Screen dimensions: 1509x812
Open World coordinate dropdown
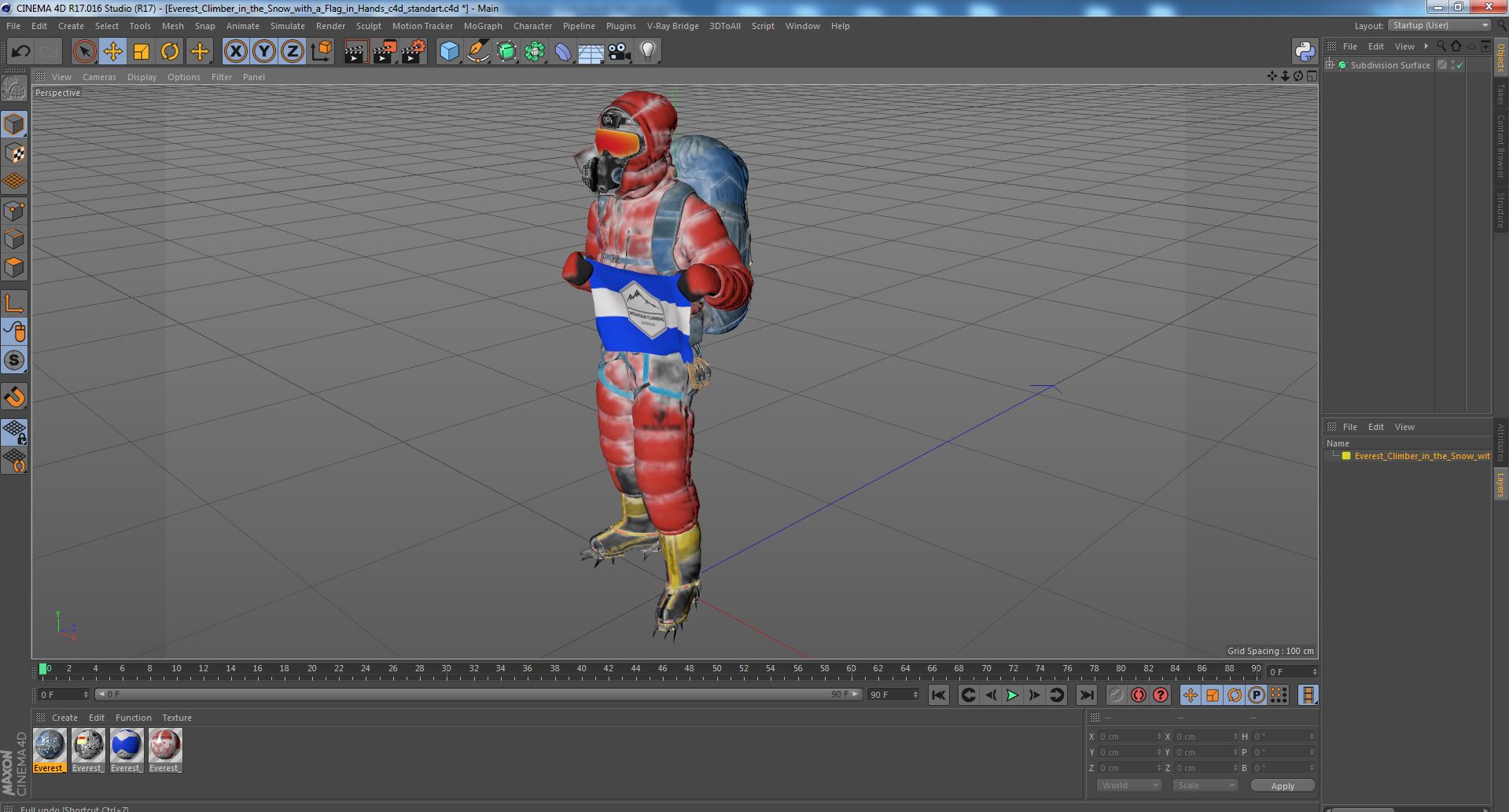[x=1129, y=785]
